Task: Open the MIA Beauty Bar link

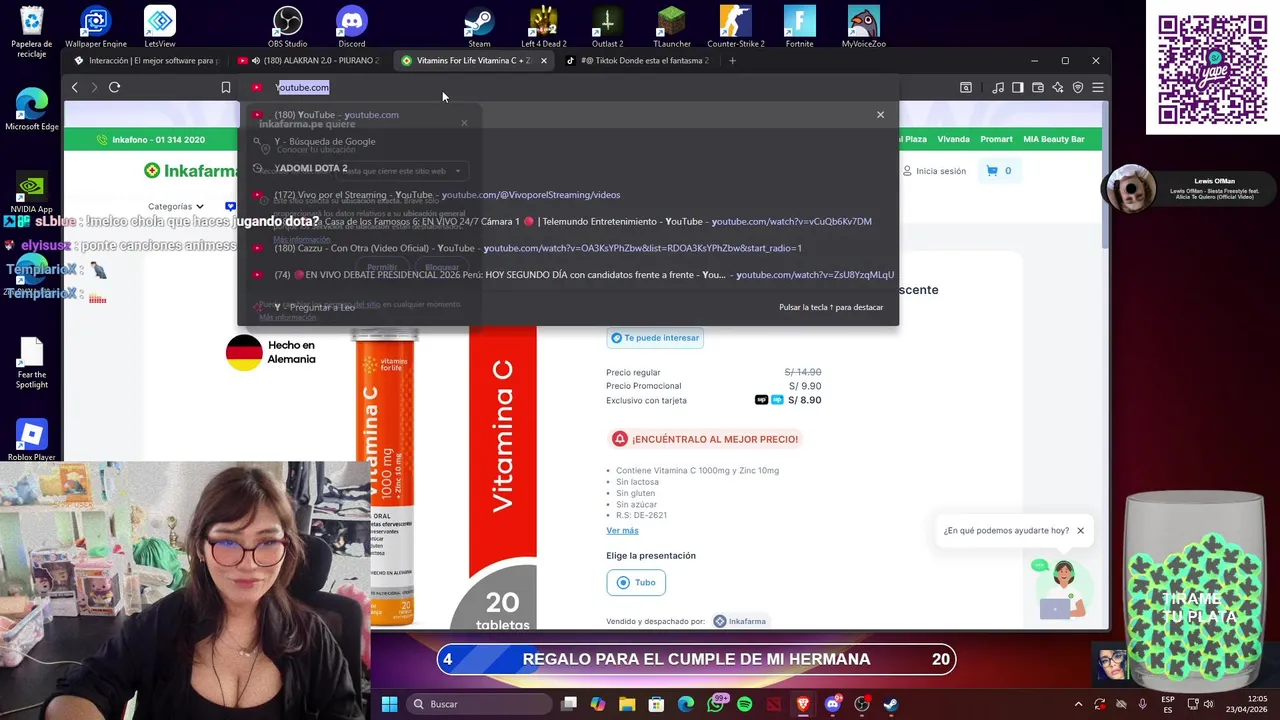Action: [1054, 139]
